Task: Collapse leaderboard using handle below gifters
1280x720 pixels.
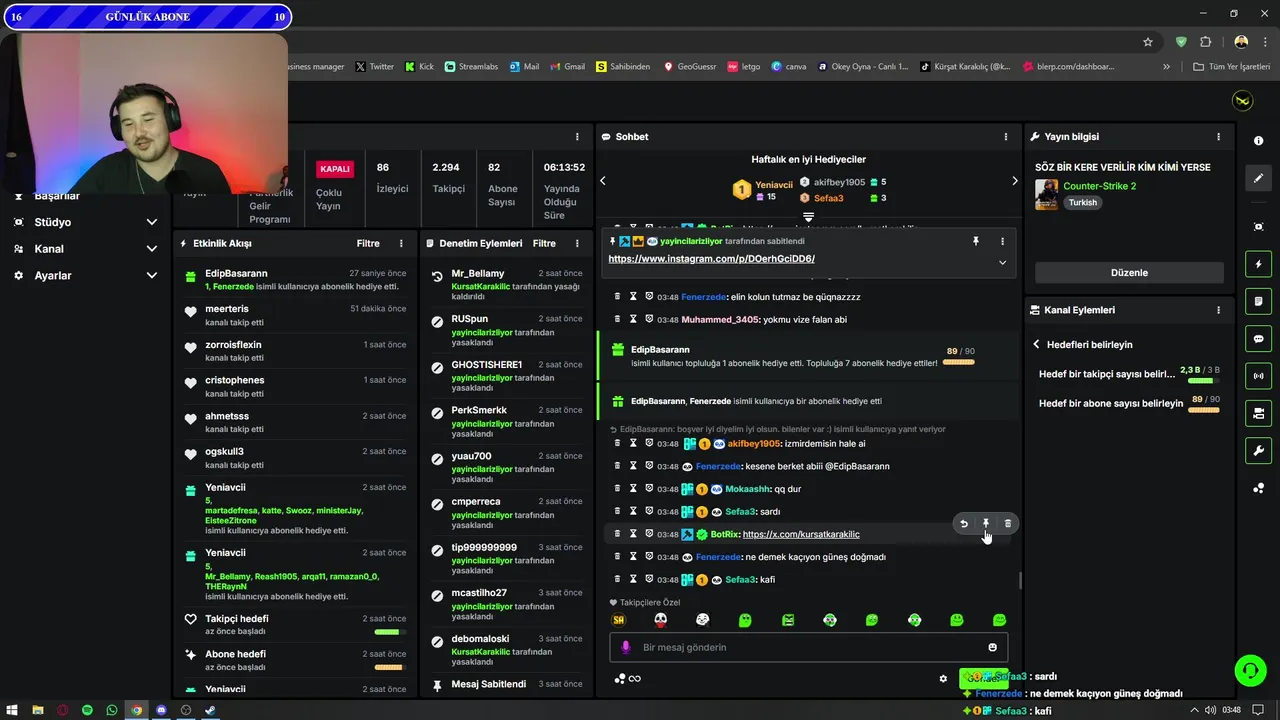Action: [x=808, y=216]
